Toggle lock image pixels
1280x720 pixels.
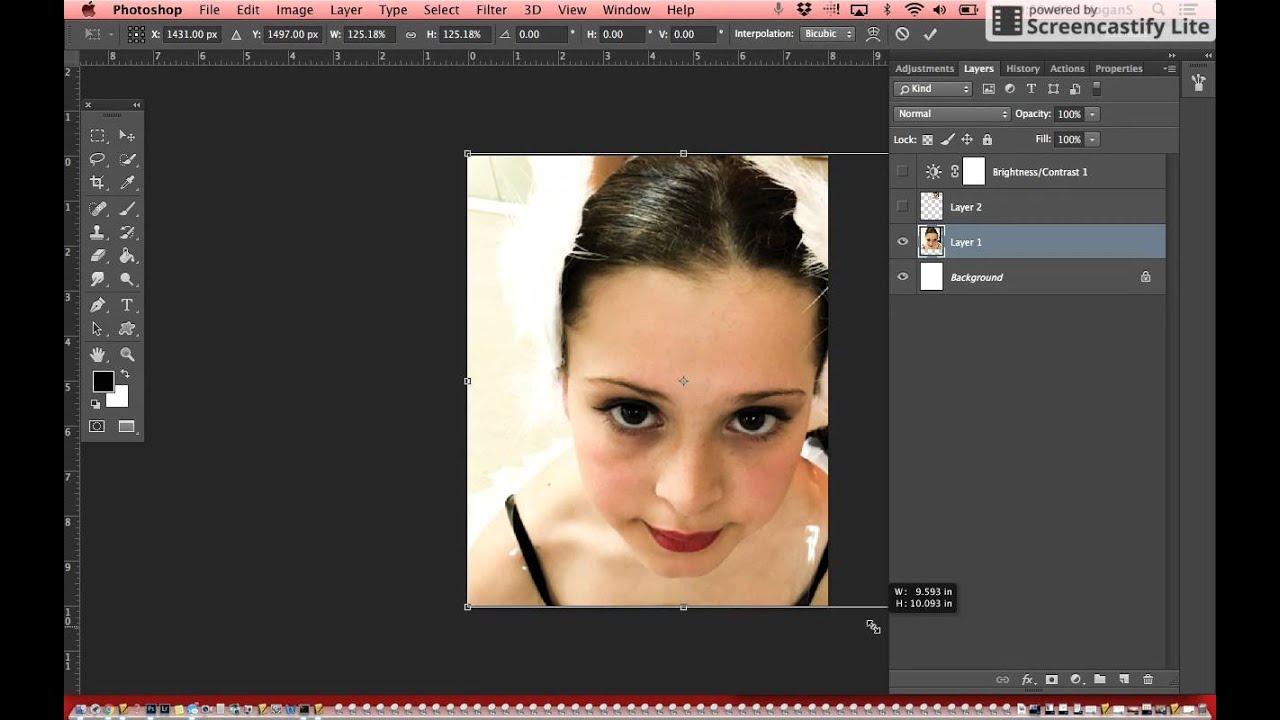[x=947, y=140]
